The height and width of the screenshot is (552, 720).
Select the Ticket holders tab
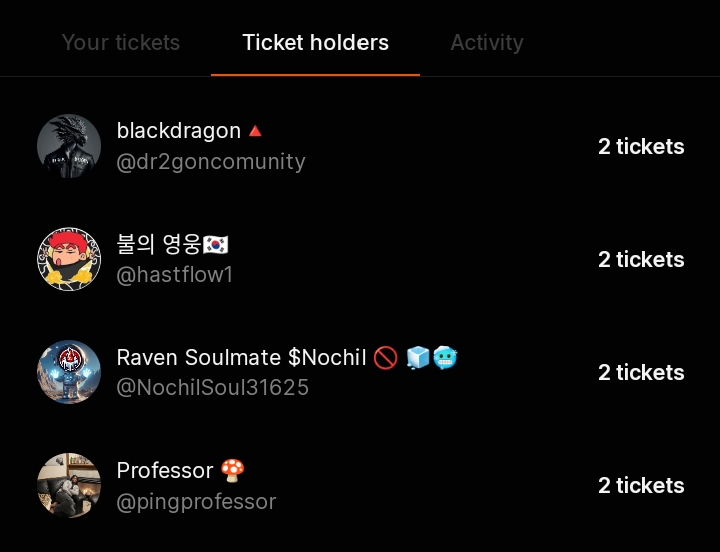click(315, 43)
